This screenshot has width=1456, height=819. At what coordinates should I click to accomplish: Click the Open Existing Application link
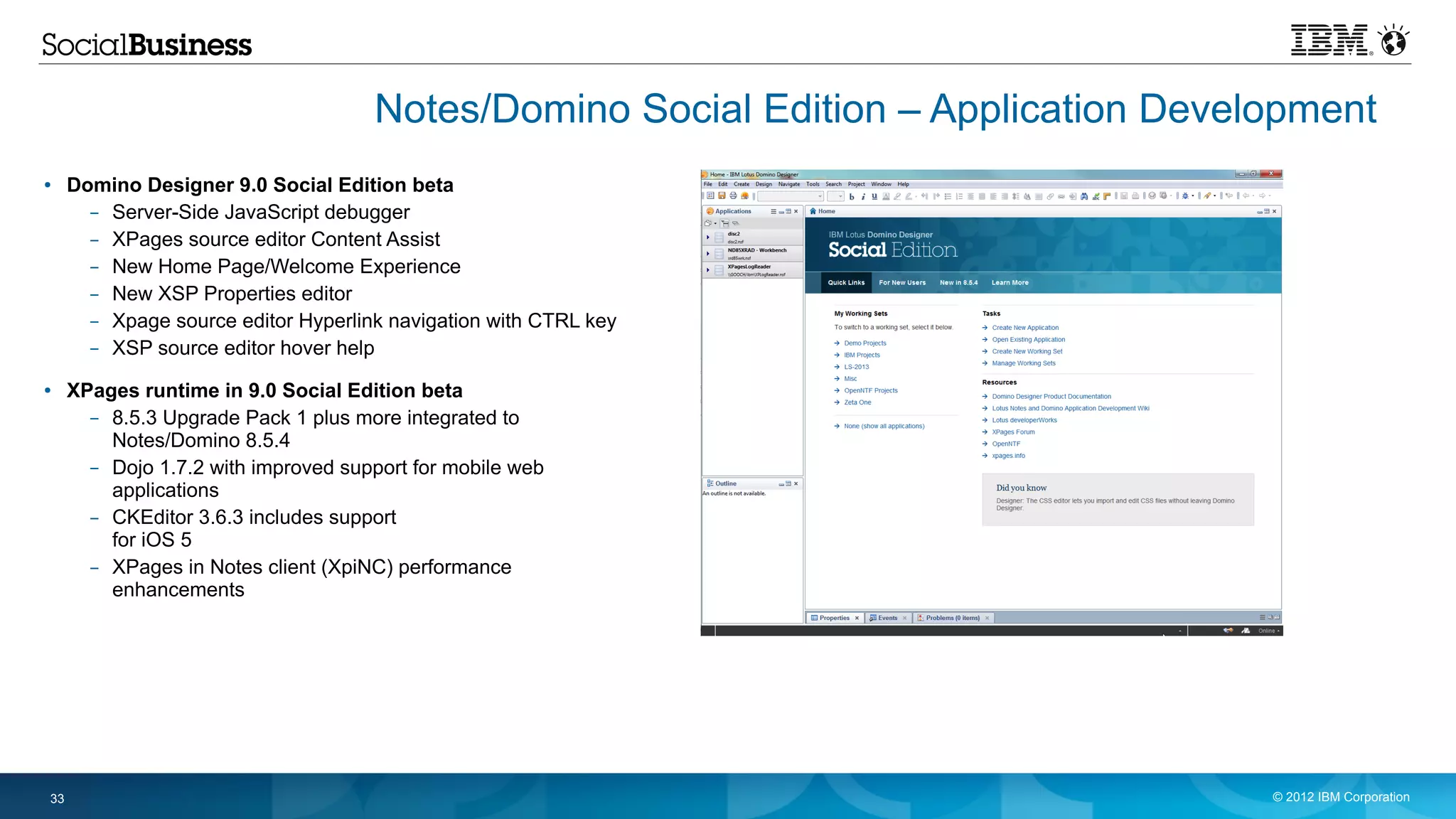click(1029, 340)
